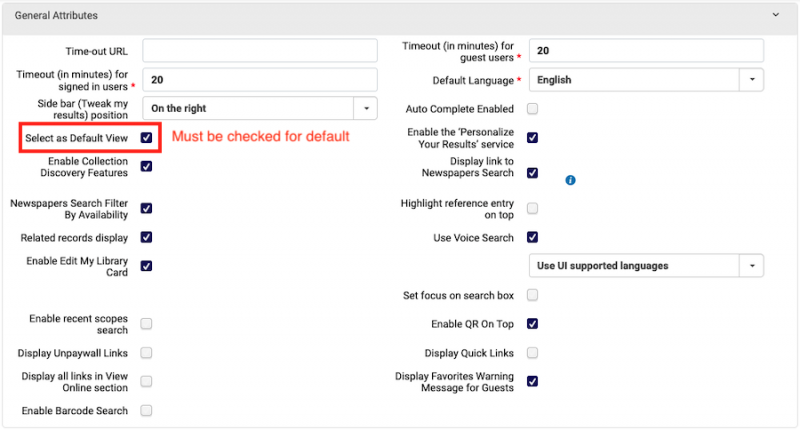The height and width of the screenshot is (430, 800).
Task: Toggle Enable Collection Discovery Features checkbox
Action: pos(146,166)
